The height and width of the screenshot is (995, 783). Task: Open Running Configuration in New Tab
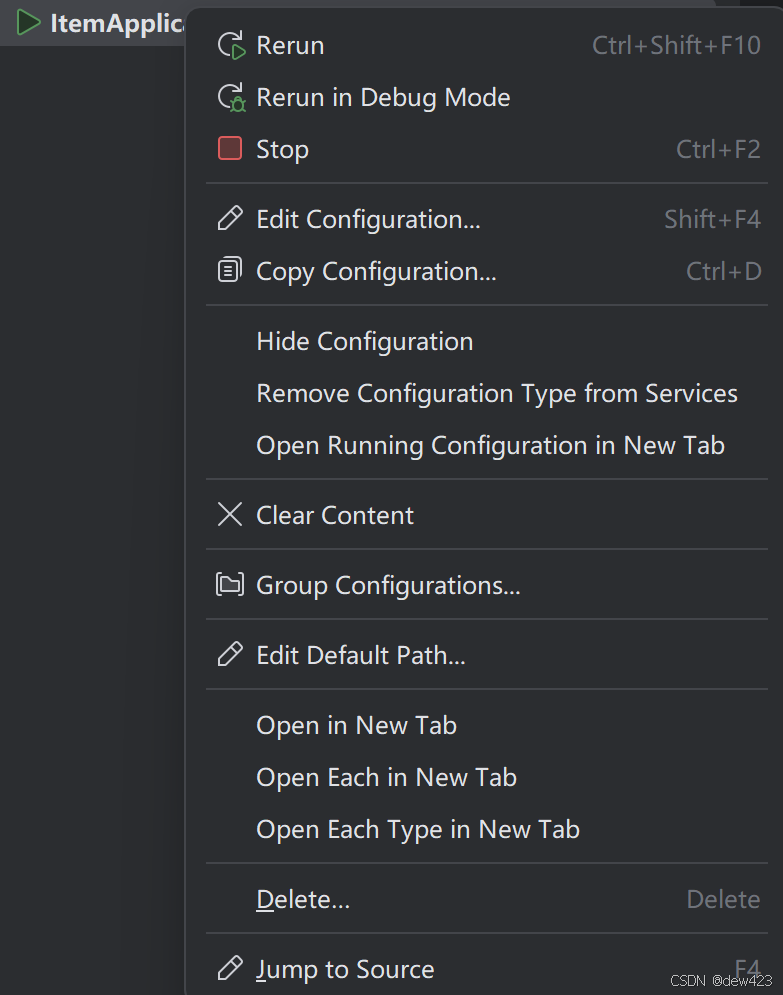[490, 445]
